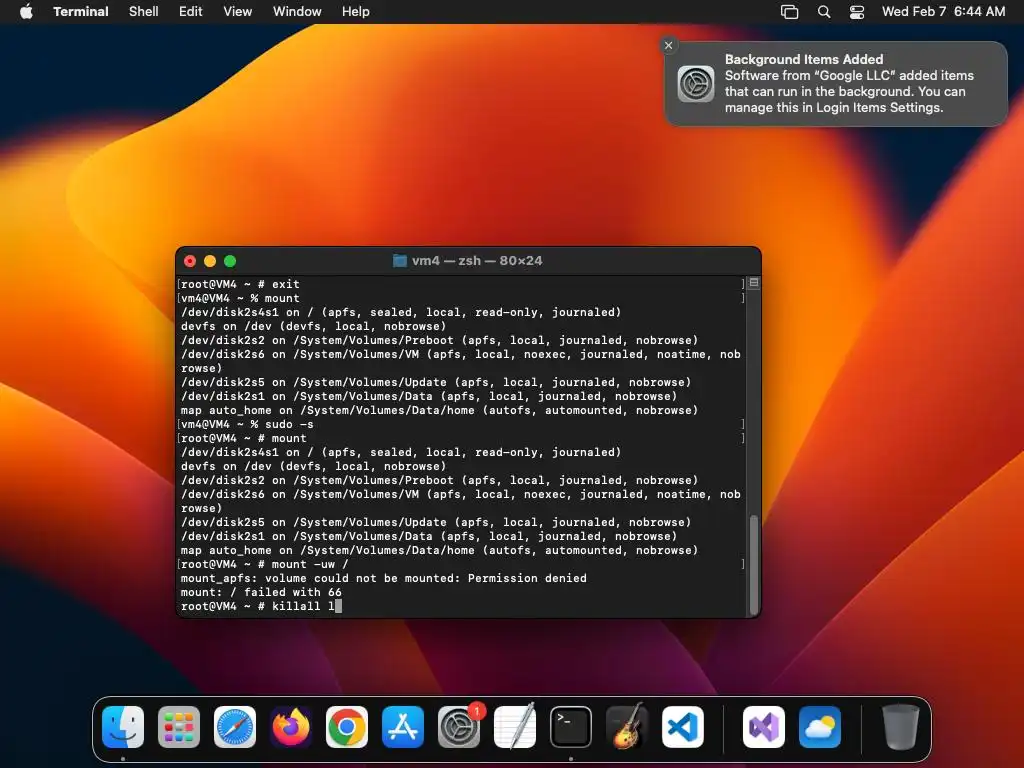Click the 'root@VM4 ~ # mount' prompt line
The image size is (1024, 768).
[243, 438]
